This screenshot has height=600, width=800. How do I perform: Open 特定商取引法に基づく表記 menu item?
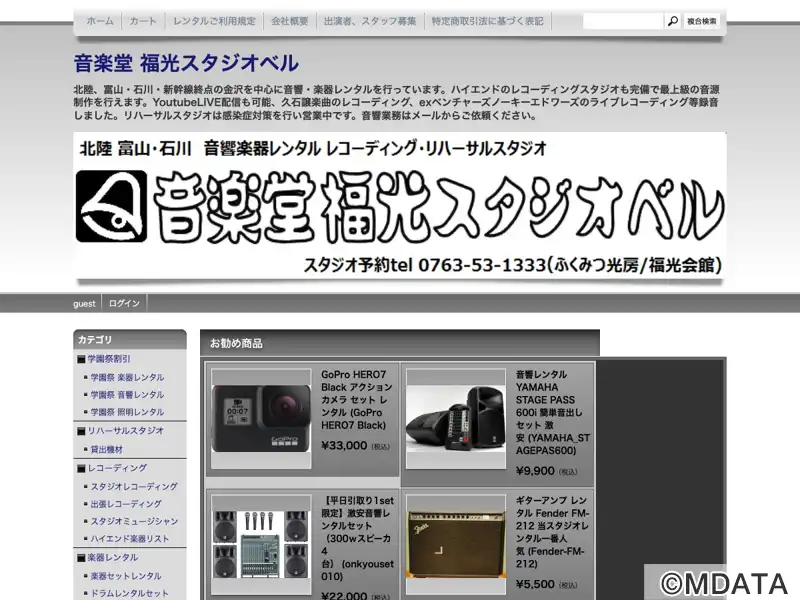(487, 21)
